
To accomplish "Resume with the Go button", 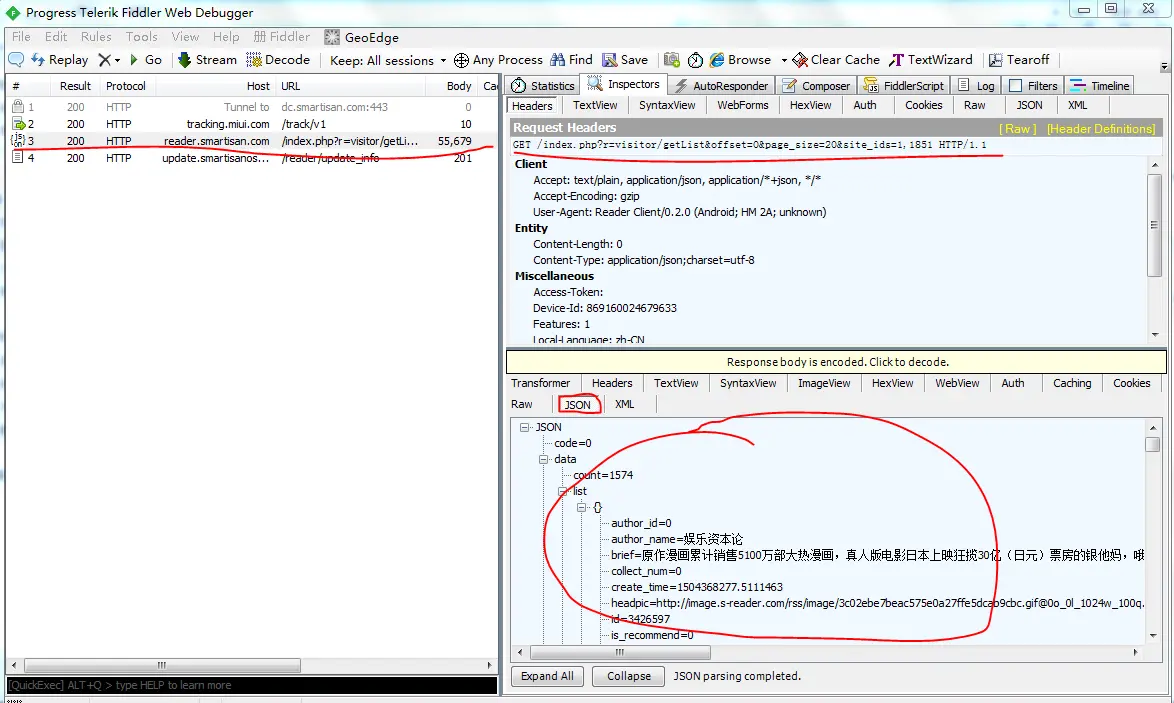I will pyautogui.click(x=145, y=60).
